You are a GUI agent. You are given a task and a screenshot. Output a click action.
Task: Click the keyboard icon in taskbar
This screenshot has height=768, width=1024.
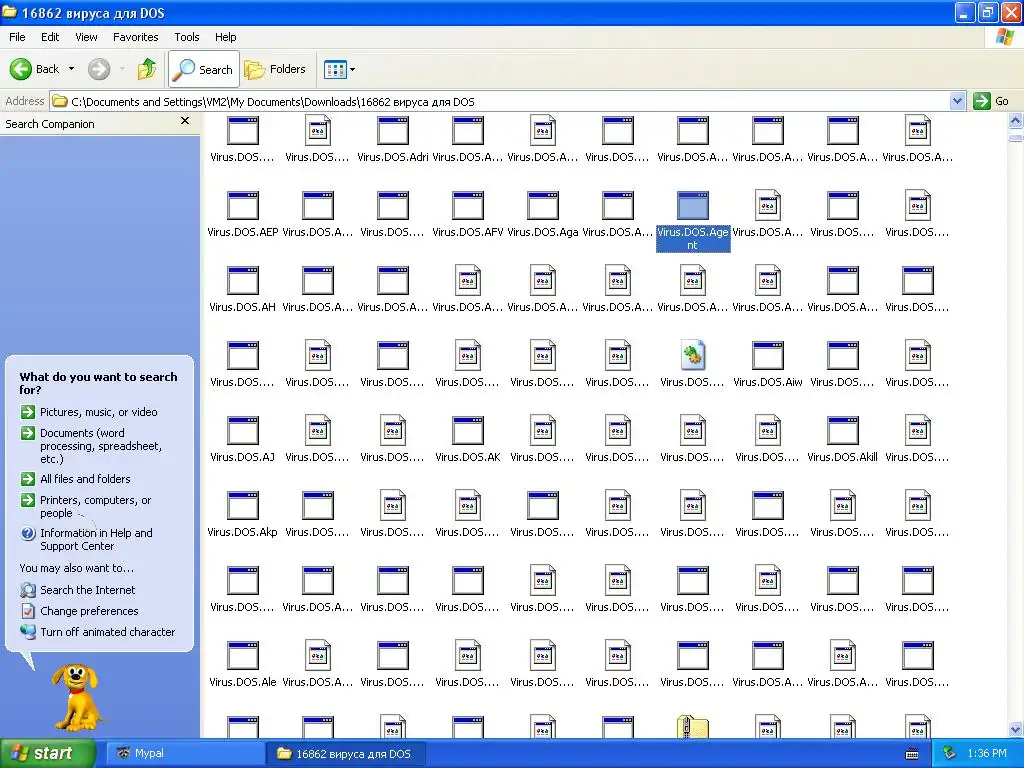coord(912,754)
